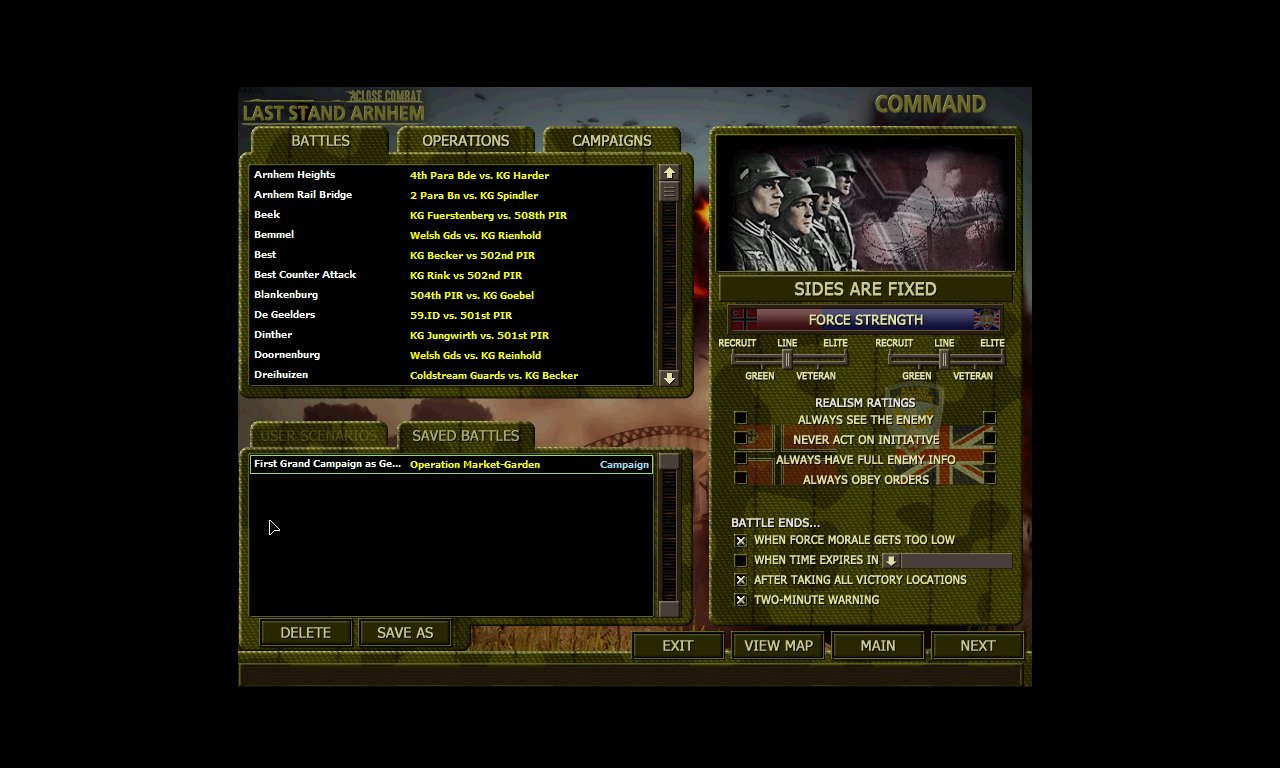Click the saved battles list scrollbar track

click(669, 535)
